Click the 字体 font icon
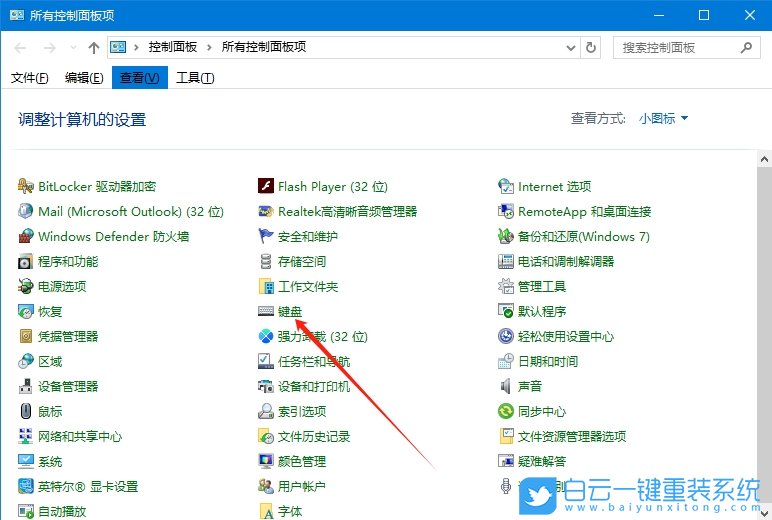 [266, 512]
